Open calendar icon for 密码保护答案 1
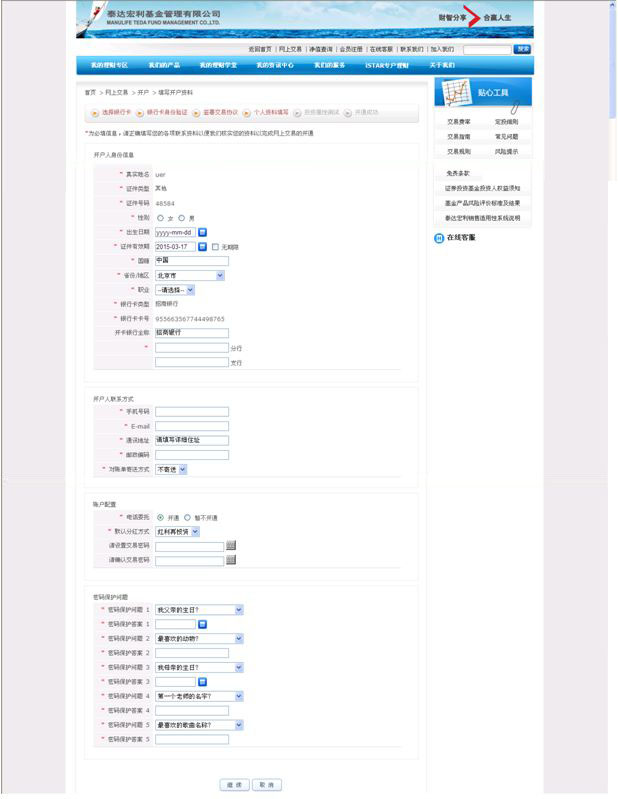The height and width of the screenshot is (799, 618). [x=202, y=624]
